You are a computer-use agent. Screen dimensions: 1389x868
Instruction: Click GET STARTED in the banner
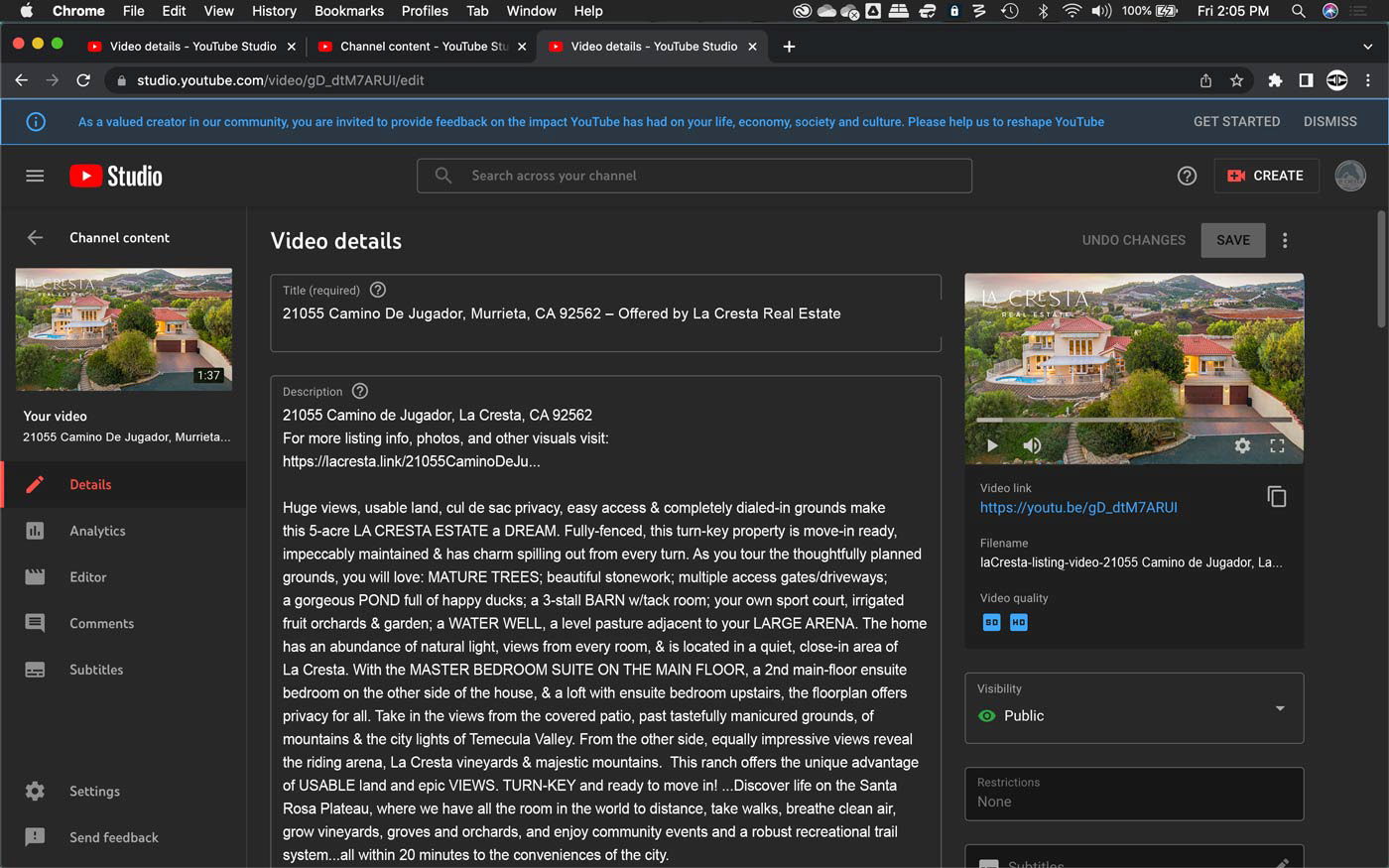click(x=1236, y=122)
